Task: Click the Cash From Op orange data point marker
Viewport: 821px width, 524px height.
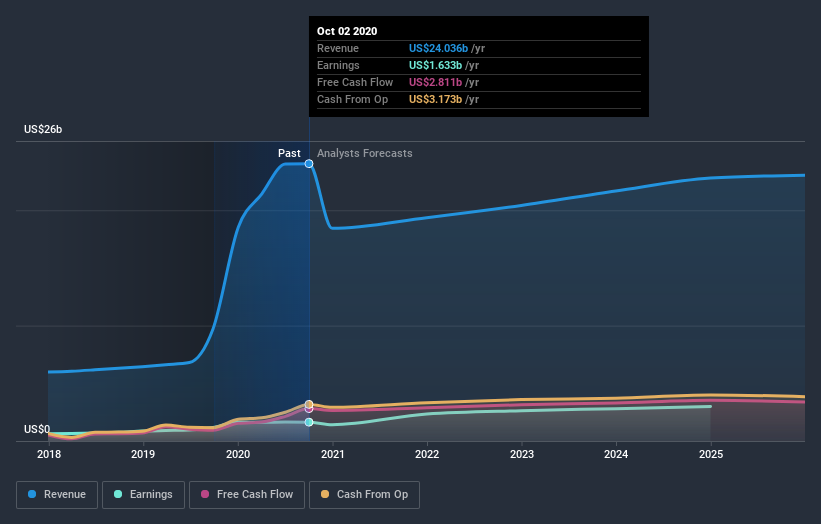Action: pos(309,404)
